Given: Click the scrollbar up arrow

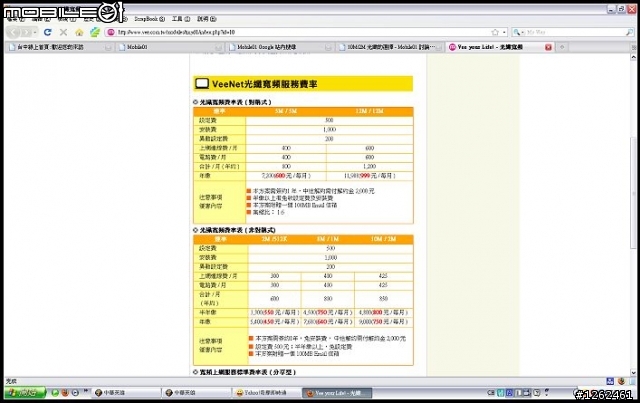Looking at the screenshot, I should point(633,58).
